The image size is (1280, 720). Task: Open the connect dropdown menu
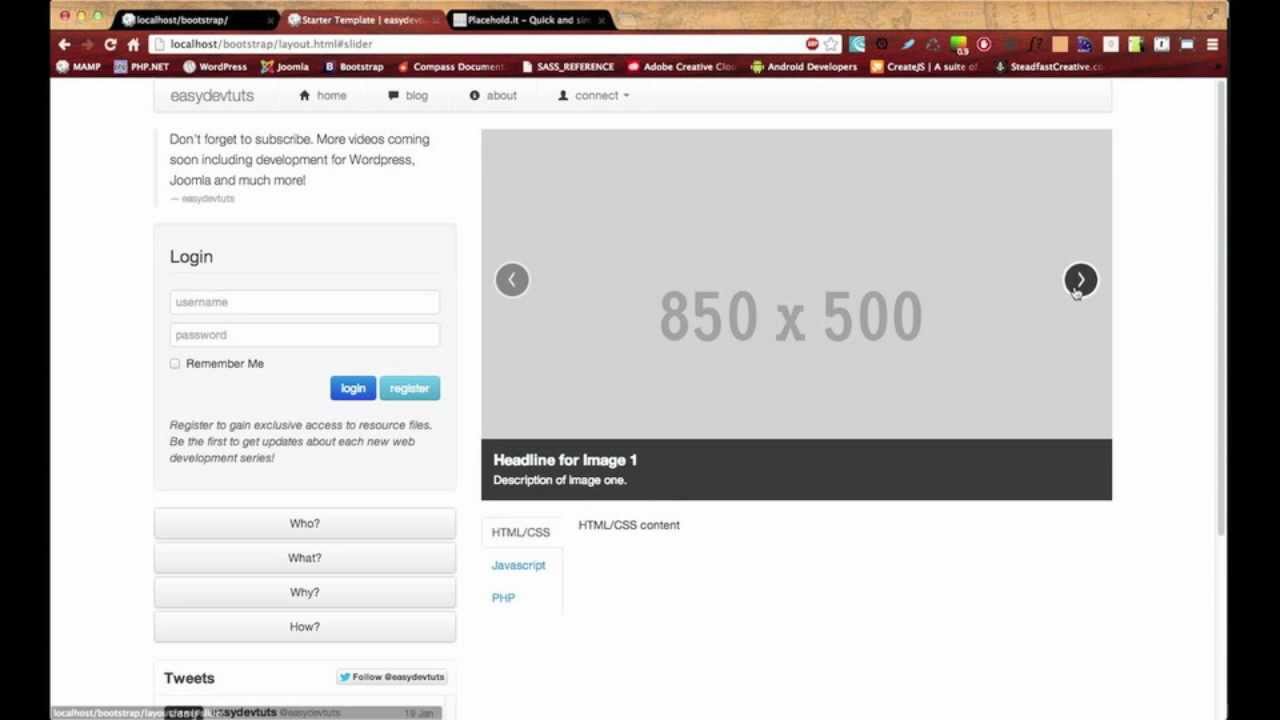point(594,95)
